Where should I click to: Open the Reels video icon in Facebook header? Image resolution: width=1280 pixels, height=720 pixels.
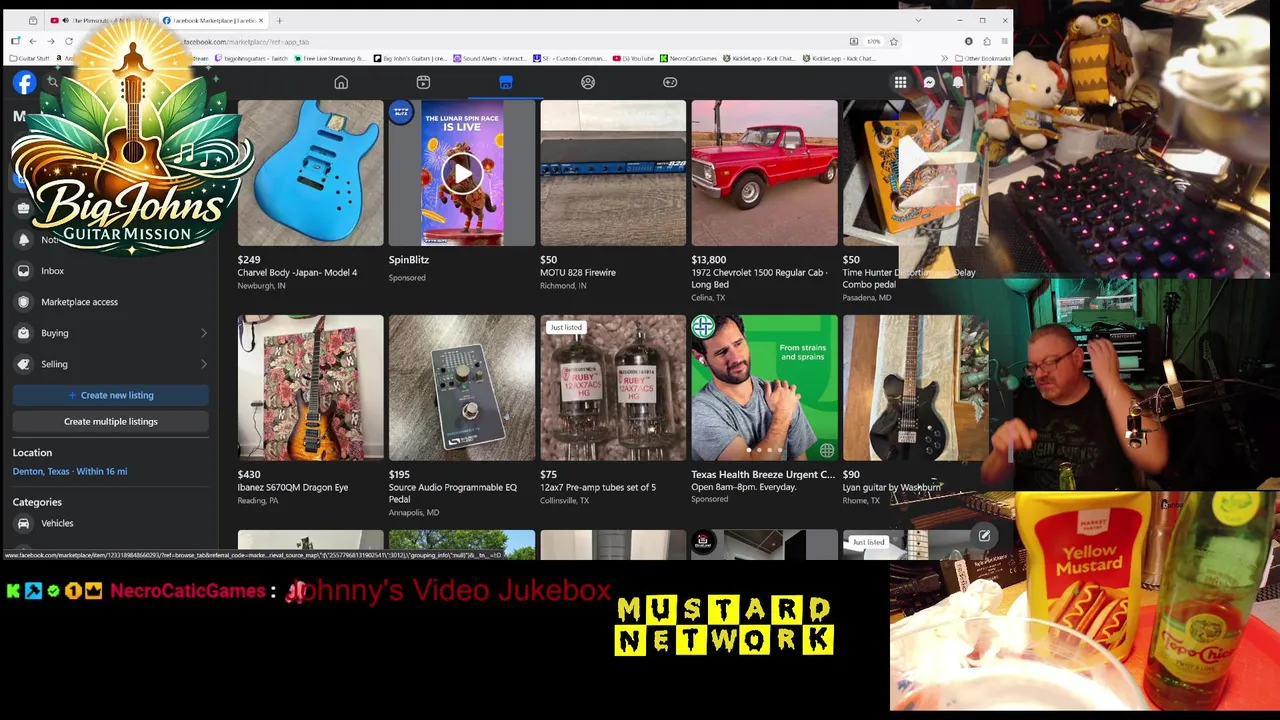pyautogui.click(x=423, y=82)
